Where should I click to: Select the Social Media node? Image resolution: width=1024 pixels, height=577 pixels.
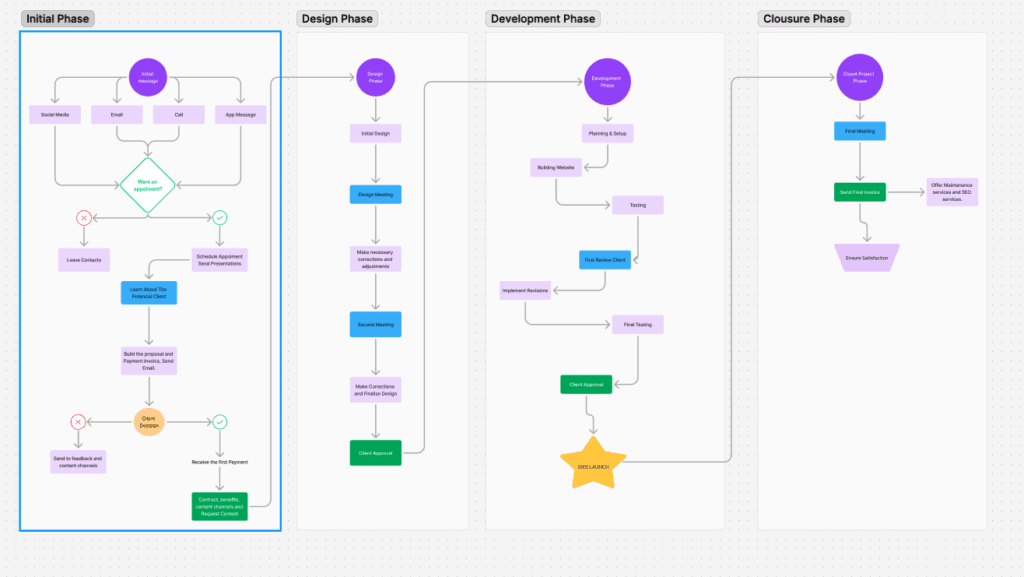point(55,115)
